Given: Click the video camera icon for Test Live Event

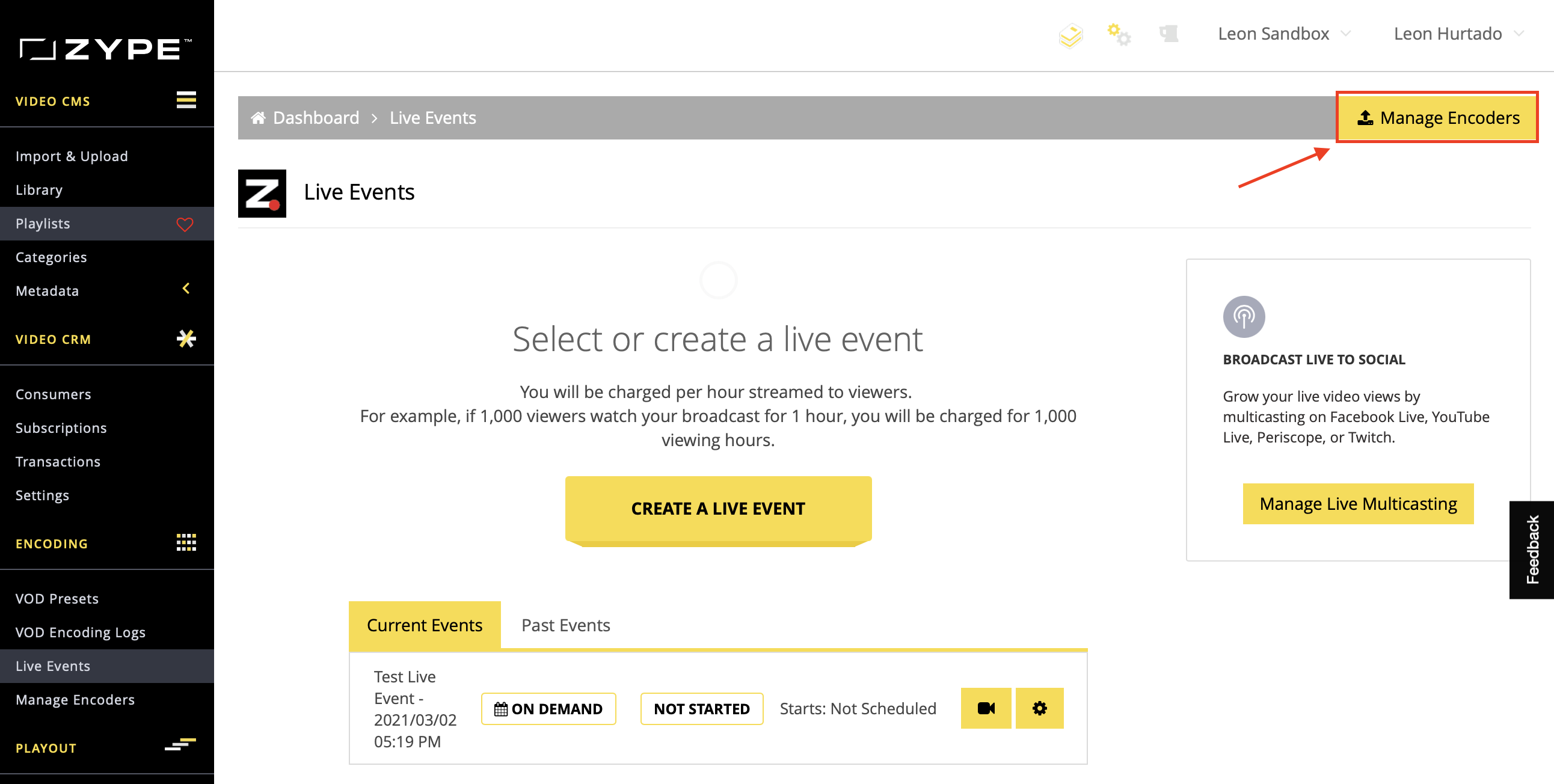Looking at the screenshot, I should [986, 708].
